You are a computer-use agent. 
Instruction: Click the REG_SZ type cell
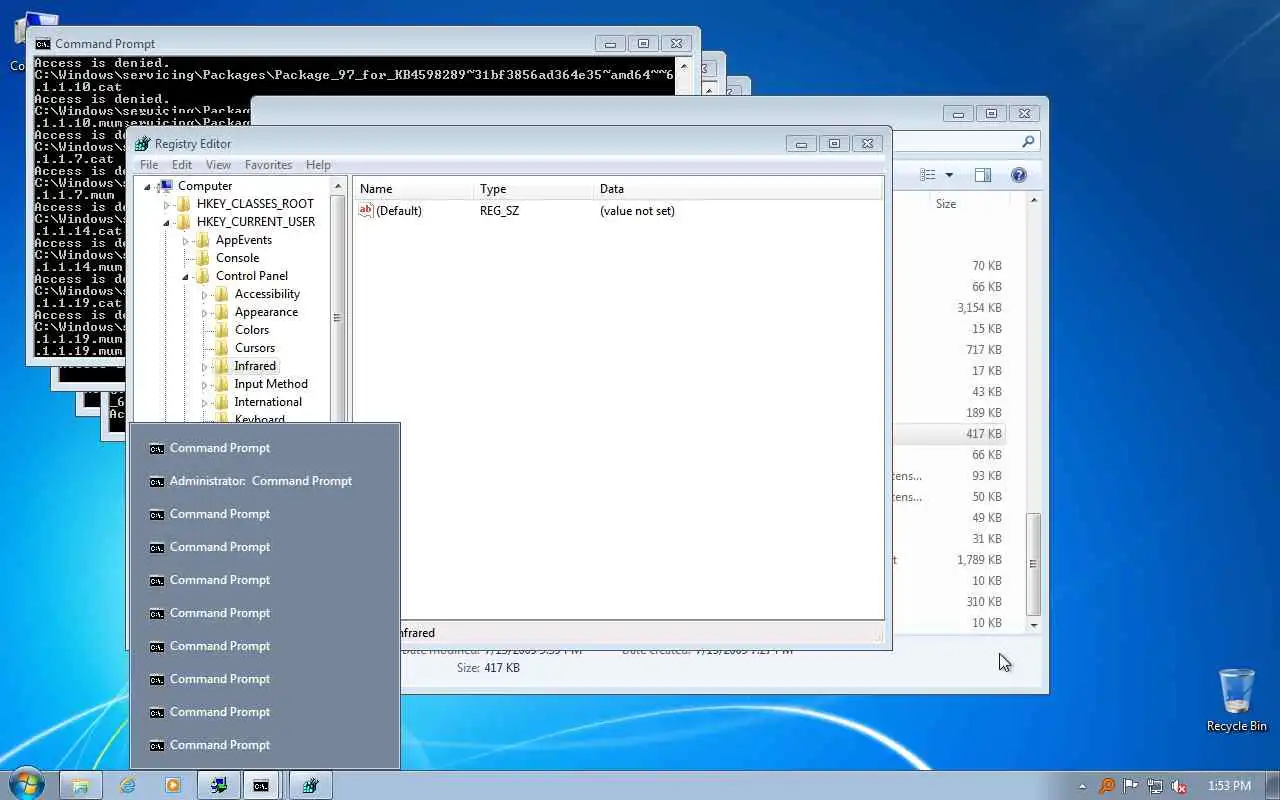click(499, 211)
